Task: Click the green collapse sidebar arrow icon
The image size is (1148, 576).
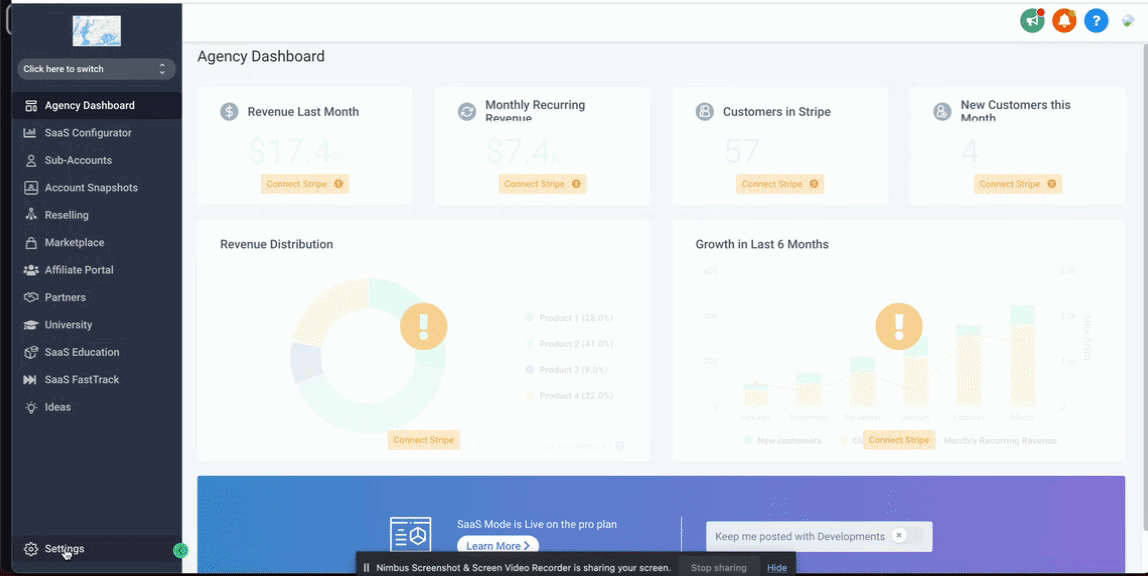Action: [x=180, y=550]
